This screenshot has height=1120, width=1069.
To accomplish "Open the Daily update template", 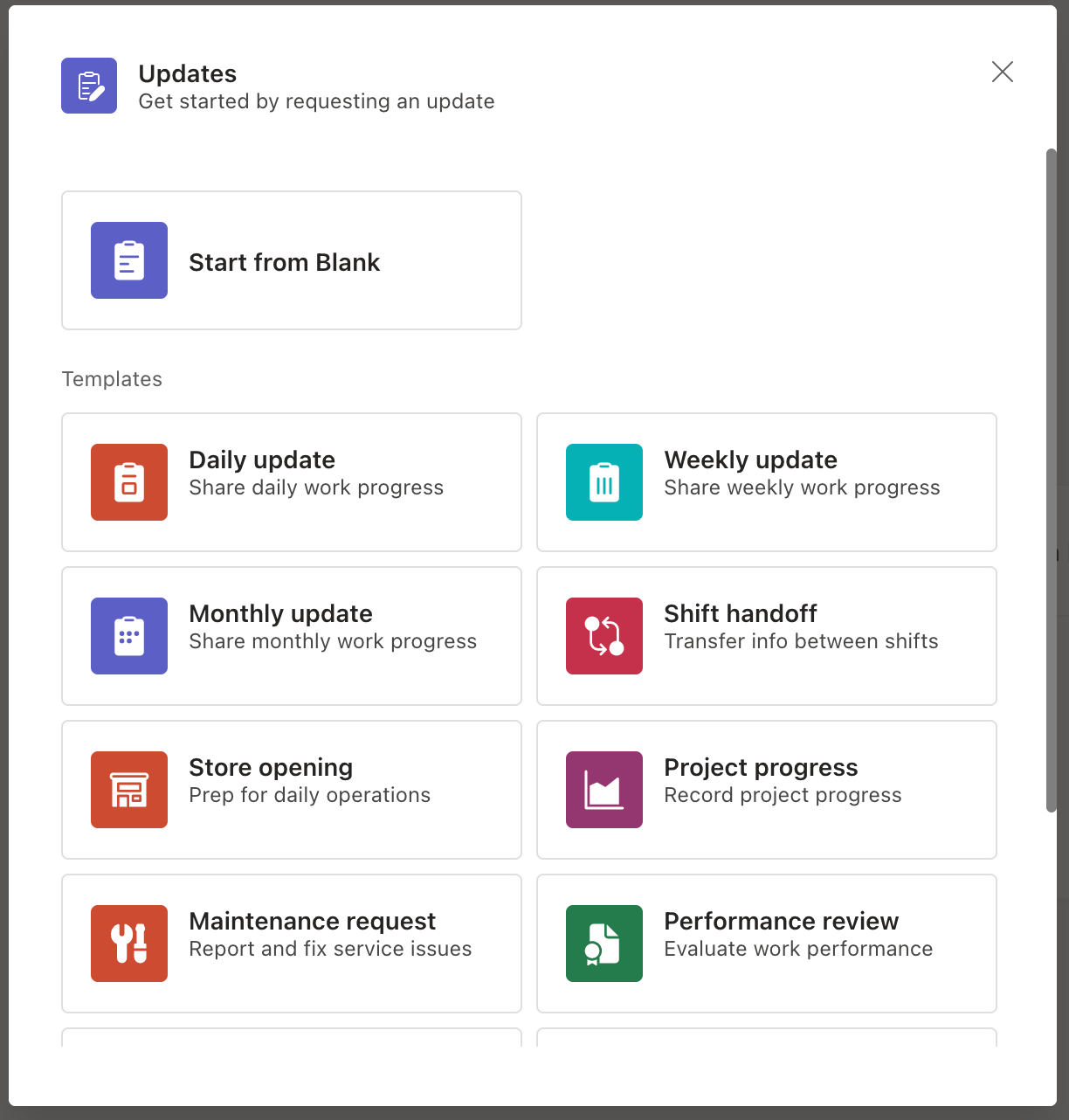I will click(292, 482).
